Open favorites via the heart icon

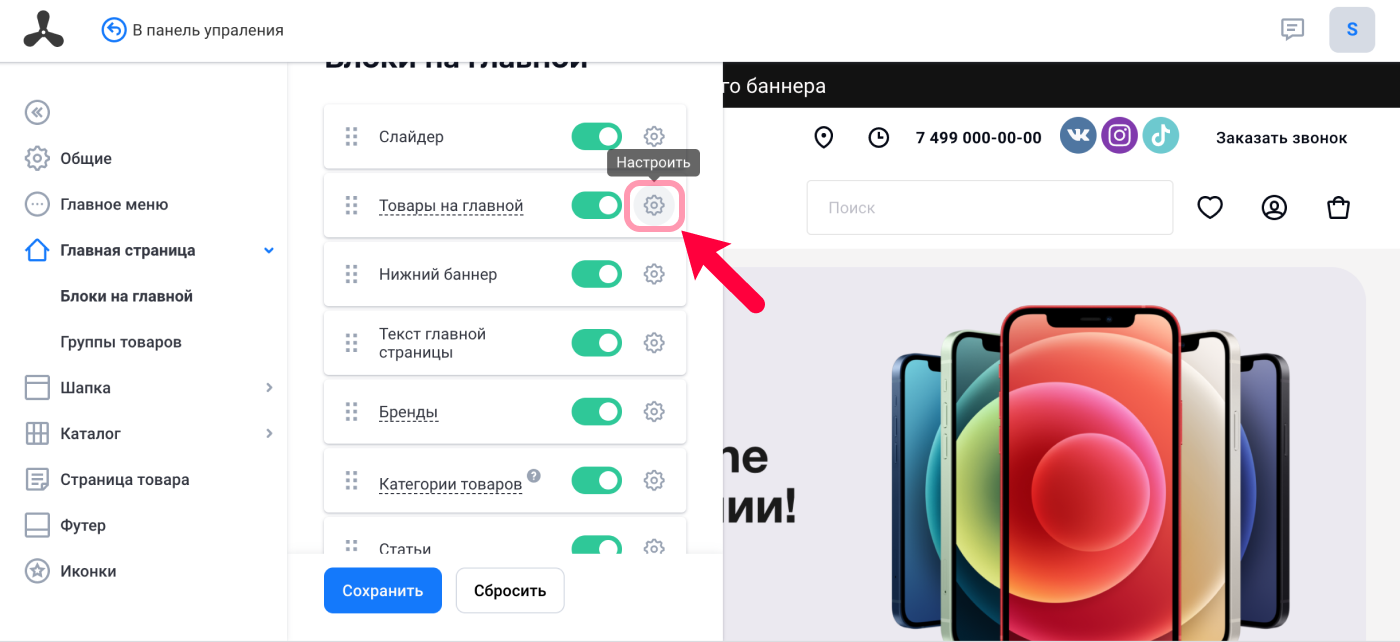click(x=1210, y=207)
